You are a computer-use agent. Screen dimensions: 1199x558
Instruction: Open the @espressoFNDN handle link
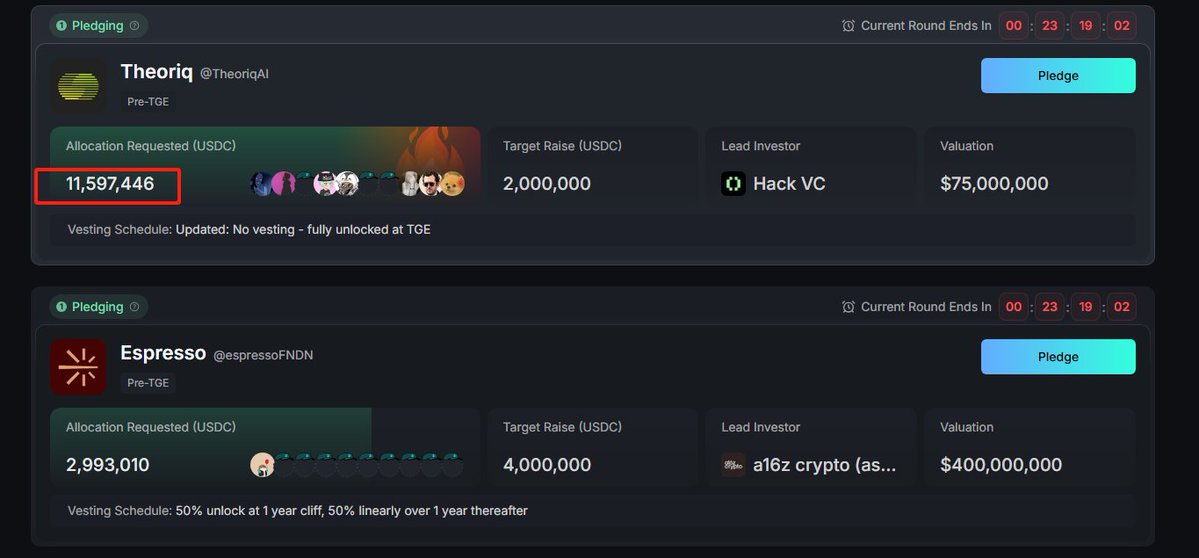(263, 355)
